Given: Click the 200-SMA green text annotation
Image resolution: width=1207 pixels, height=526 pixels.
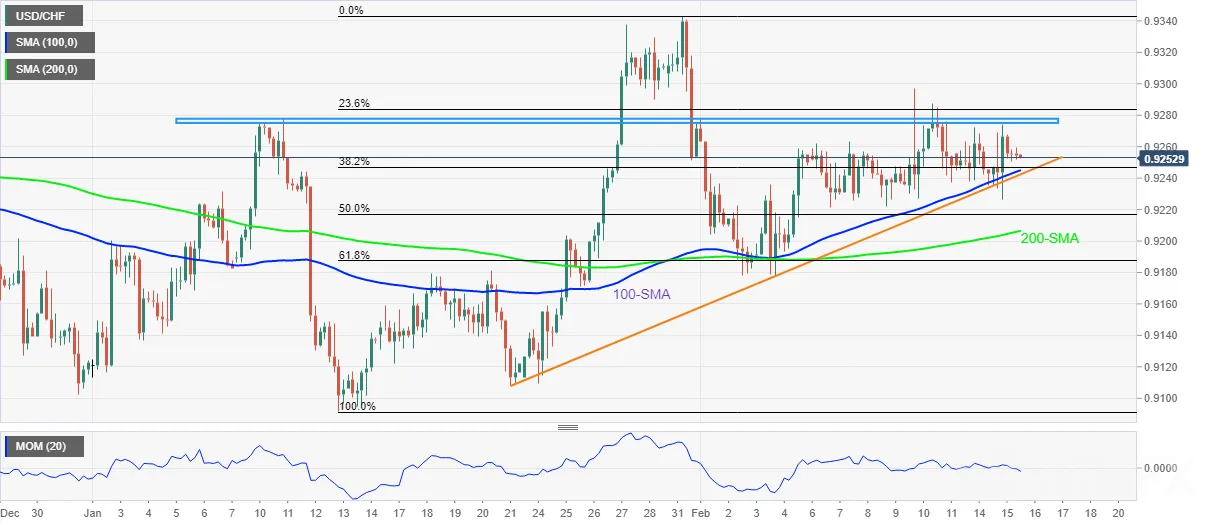Looking at the screenshot, I should (1050, 239).
